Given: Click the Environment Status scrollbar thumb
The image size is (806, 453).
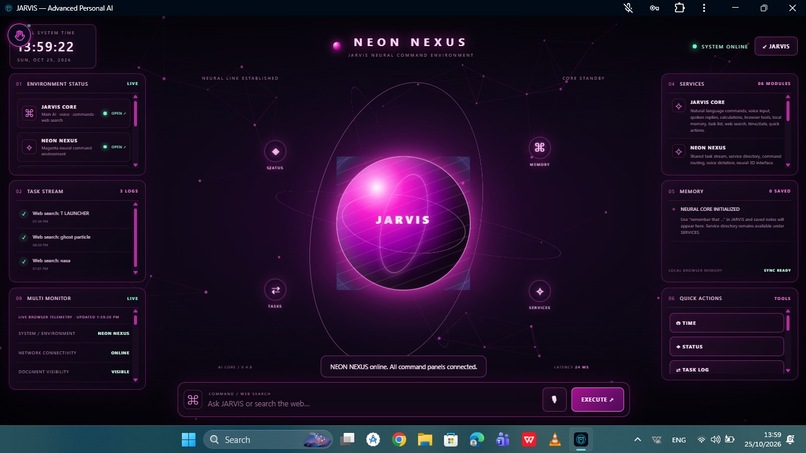Looking at the screenshot, I should tap(136, 113).
